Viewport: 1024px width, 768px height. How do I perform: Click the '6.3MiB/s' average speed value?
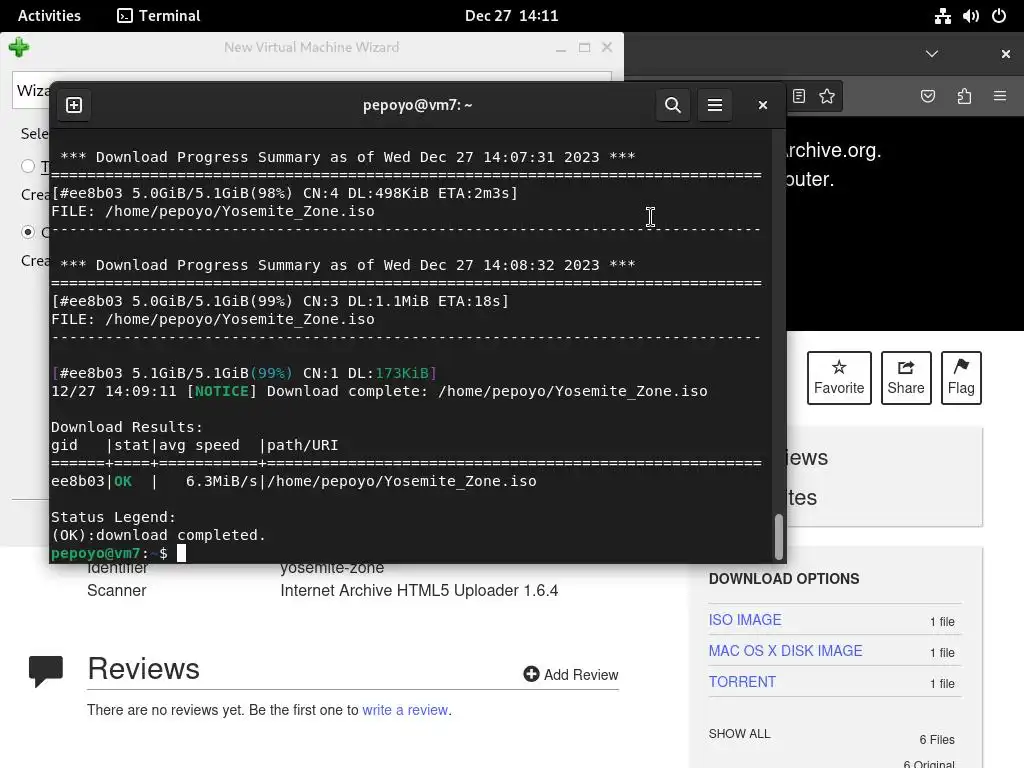click(x=221, y=481)
